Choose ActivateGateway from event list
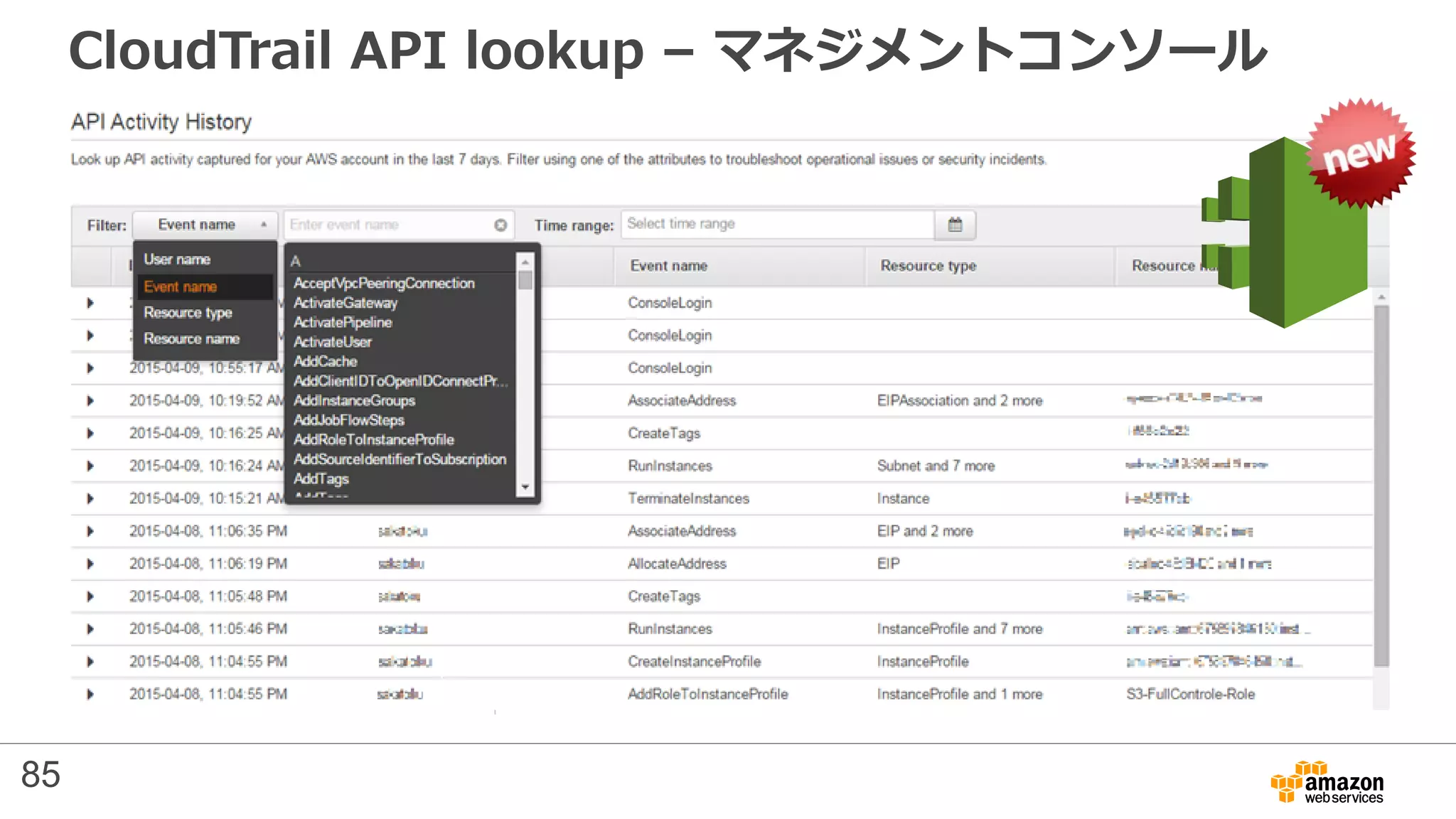This screenshot has height=819, width=1456. (x=346, y=303)
